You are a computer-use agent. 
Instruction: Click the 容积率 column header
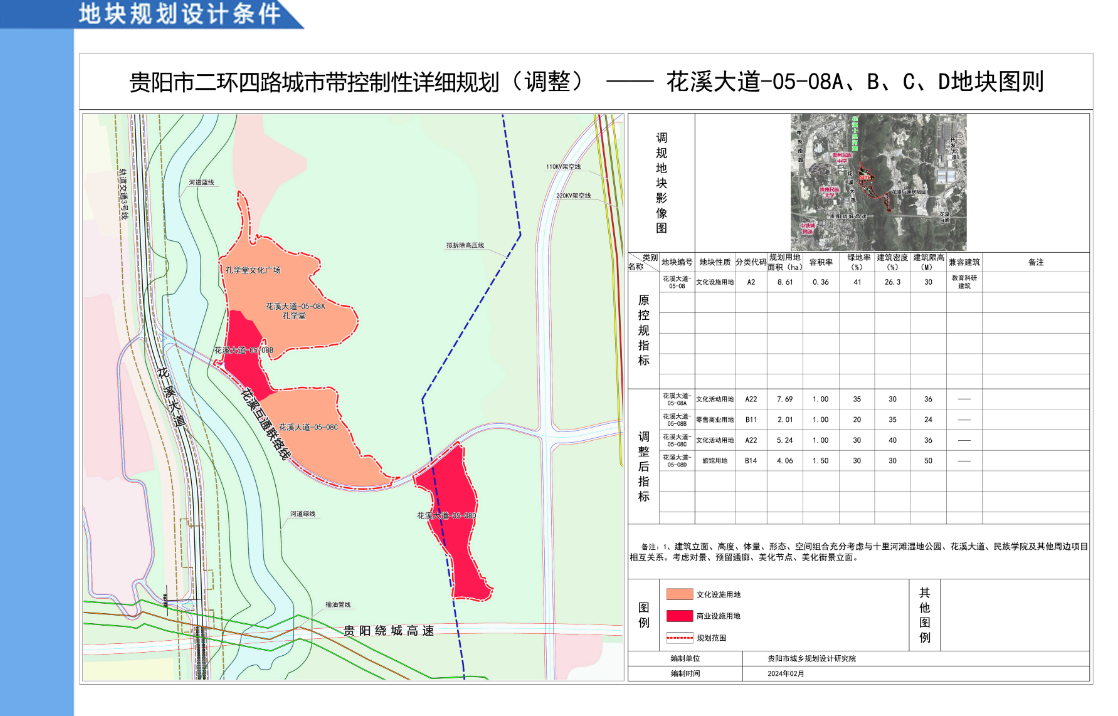[821, 263]
